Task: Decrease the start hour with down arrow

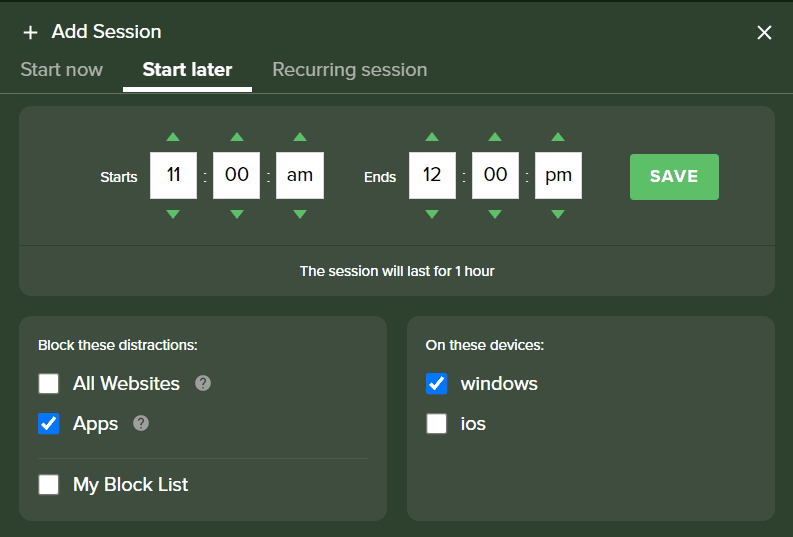Action: pos(173,214)
